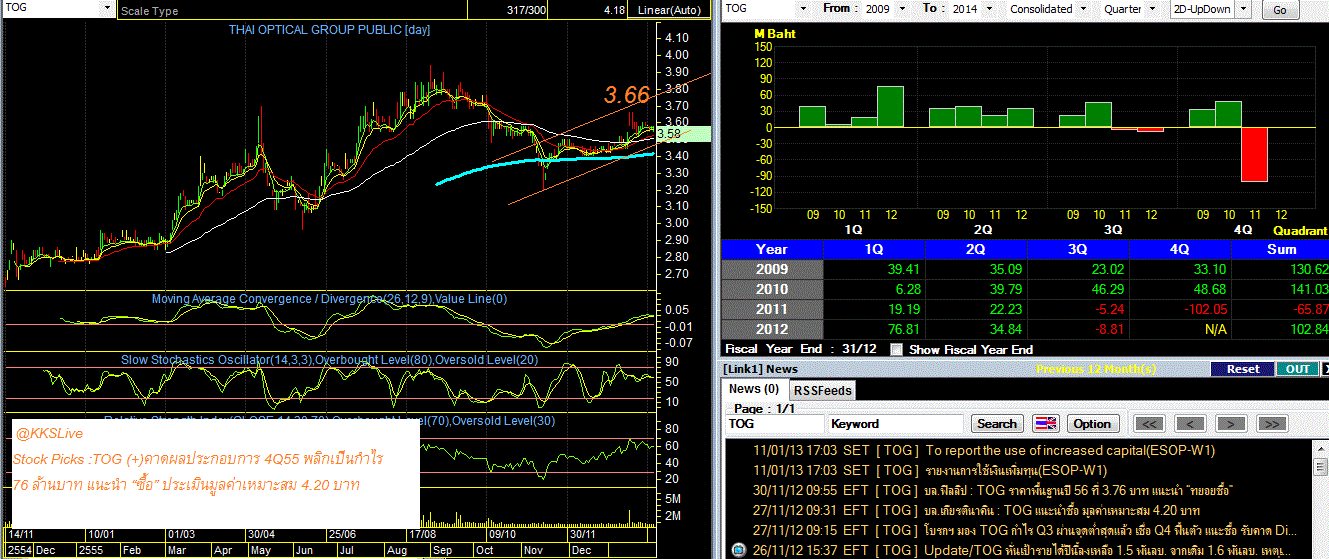Toggle the Thai/English language flag icon

click(1045, 424)
